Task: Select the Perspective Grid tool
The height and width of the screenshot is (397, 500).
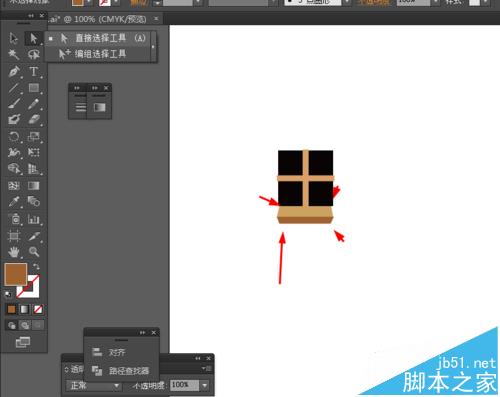Action: (x=33, y=169)
